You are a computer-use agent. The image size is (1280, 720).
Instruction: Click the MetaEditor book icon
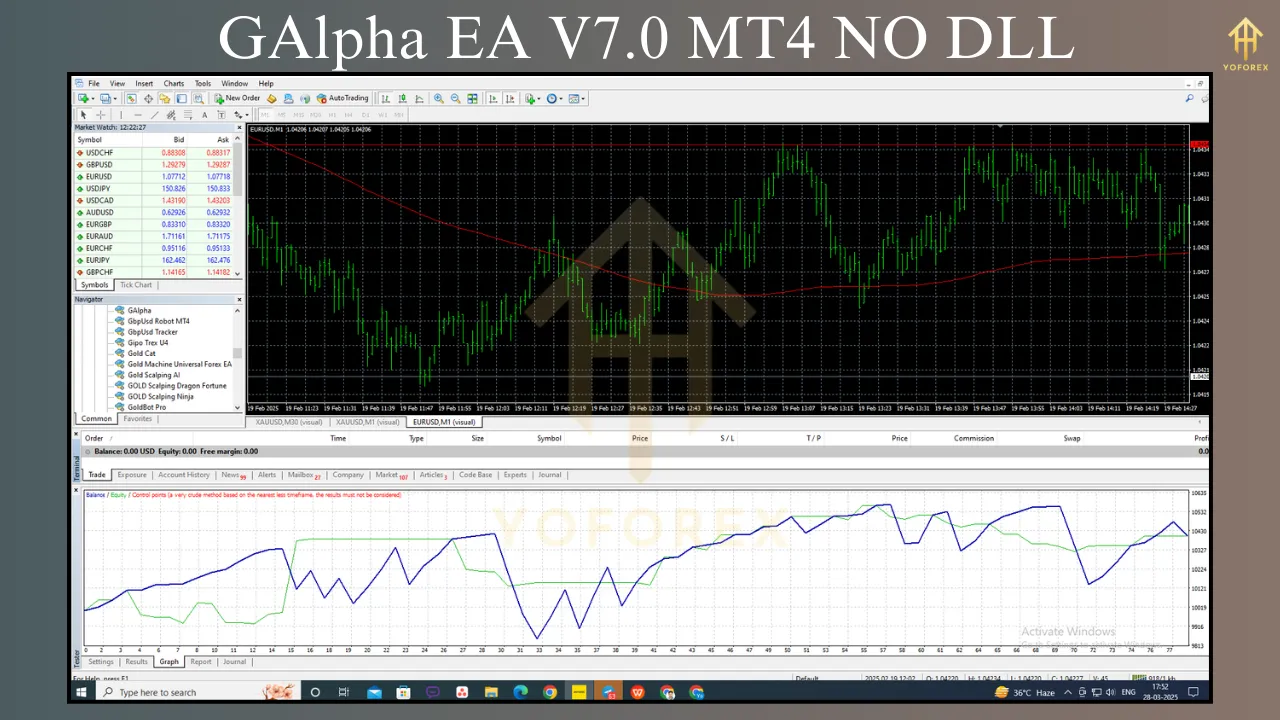click(x=272, y=98)
